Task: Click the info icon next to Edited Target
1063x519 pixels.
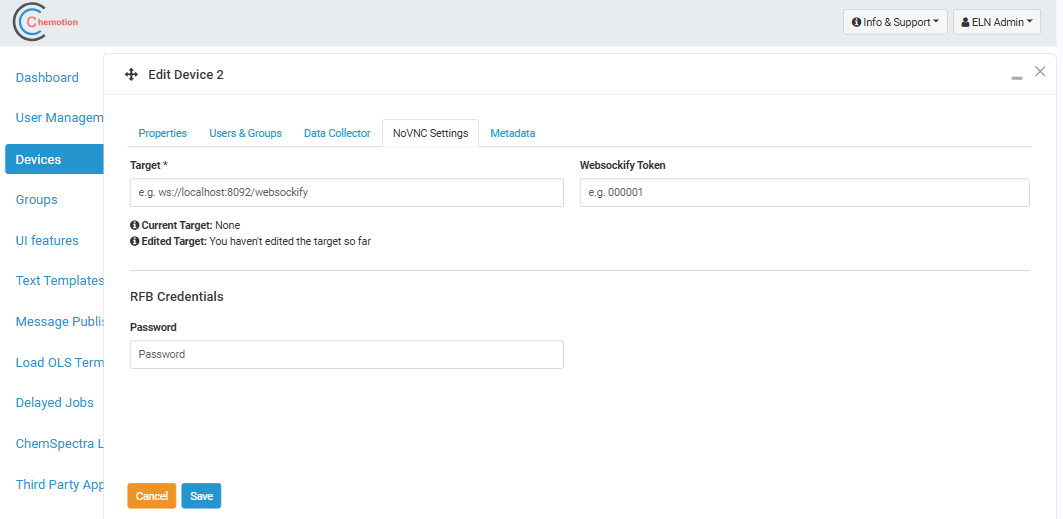Action: pyautogui.click(x=135, y=242)
